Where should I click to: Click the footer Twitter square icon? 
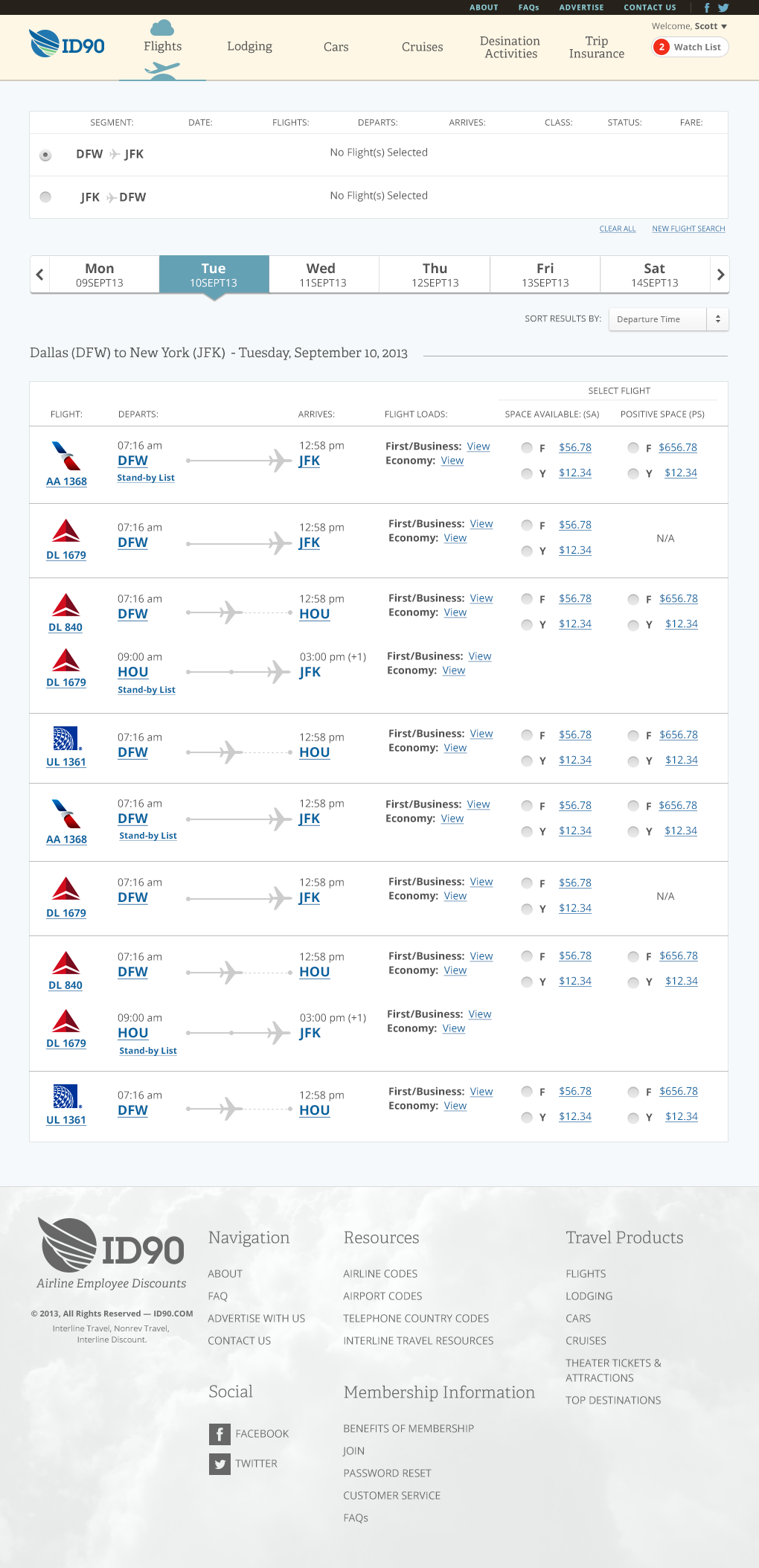click(220, 1464)
